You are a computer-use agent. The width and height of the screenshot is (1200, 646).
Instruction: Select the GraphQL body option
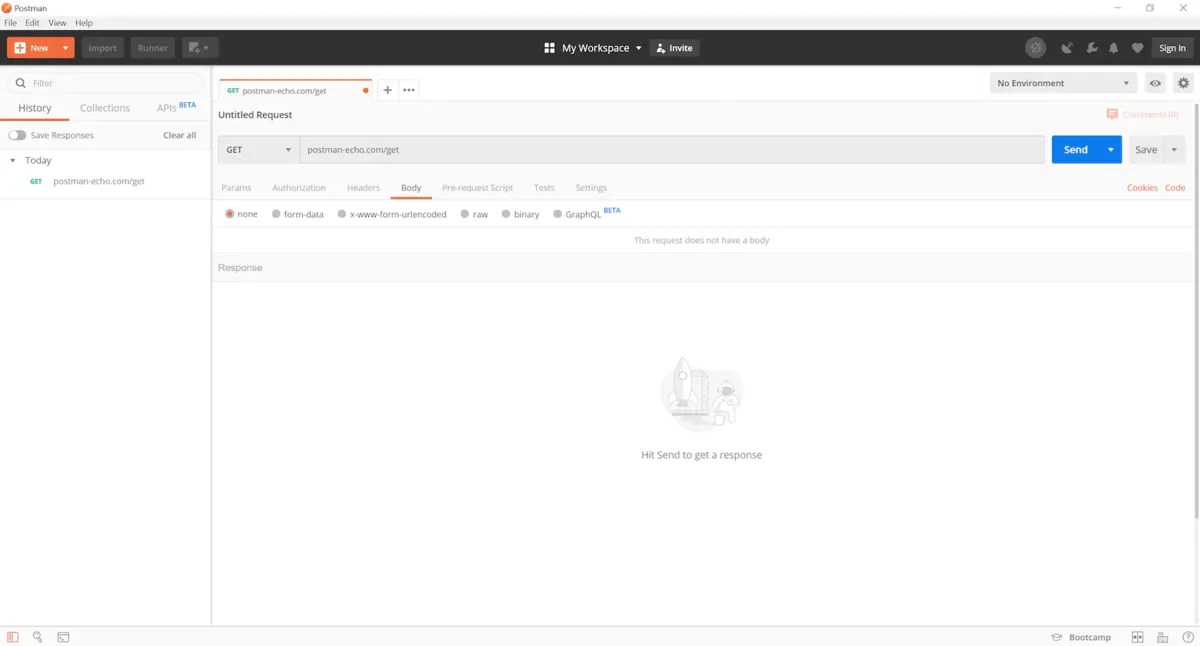coord(558,214)
